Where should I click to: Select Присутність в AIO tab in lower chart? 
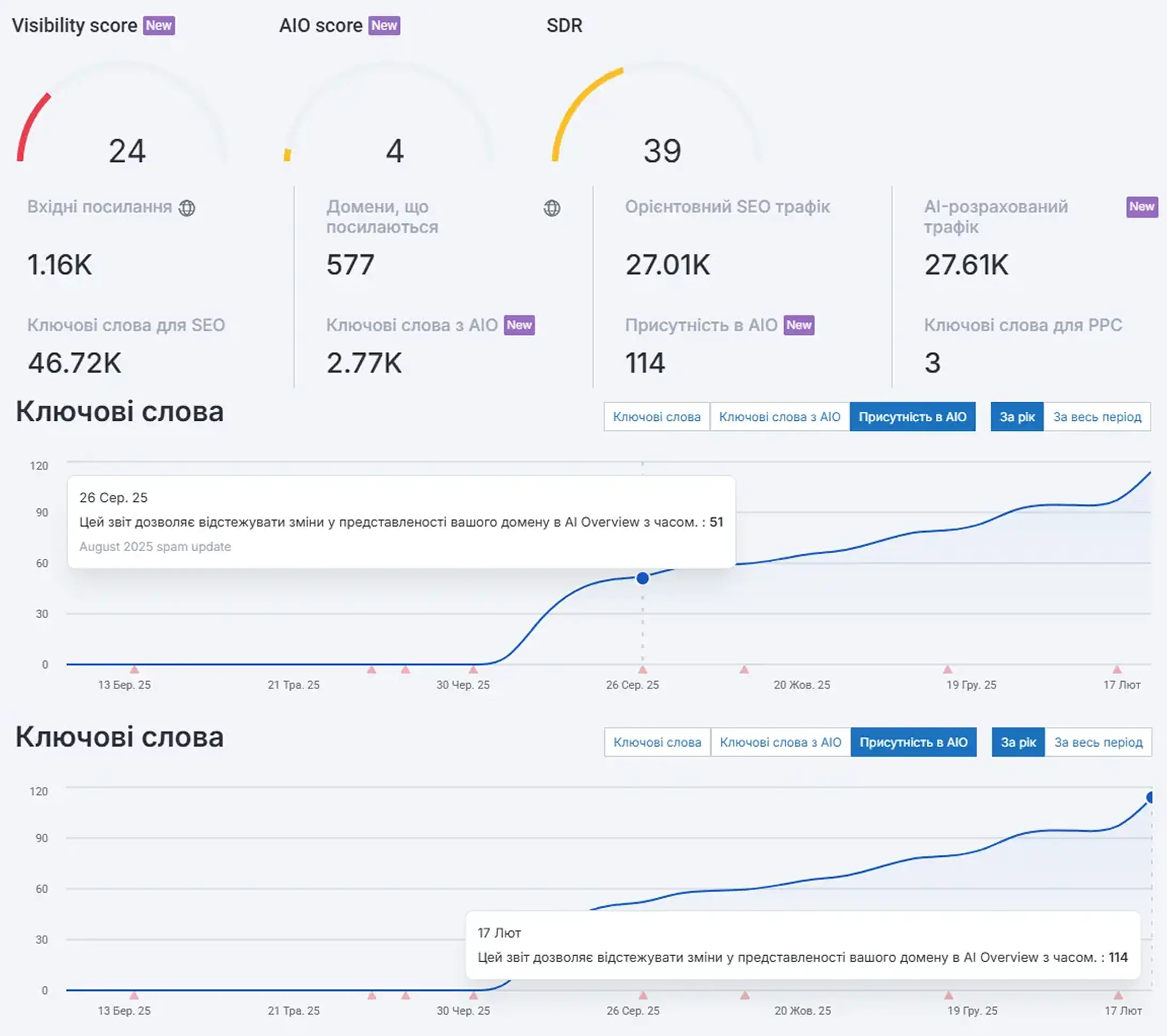pos(913,742)
